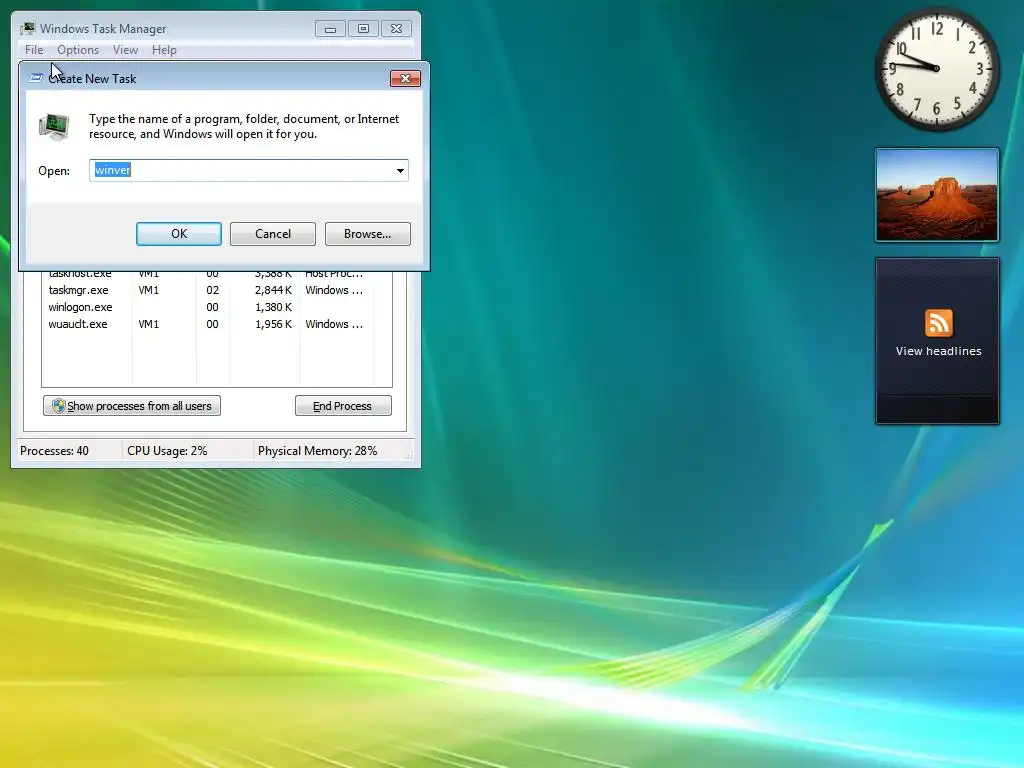Click the 1,956 K memory value

pyautogui.click(x=273, y=324)
